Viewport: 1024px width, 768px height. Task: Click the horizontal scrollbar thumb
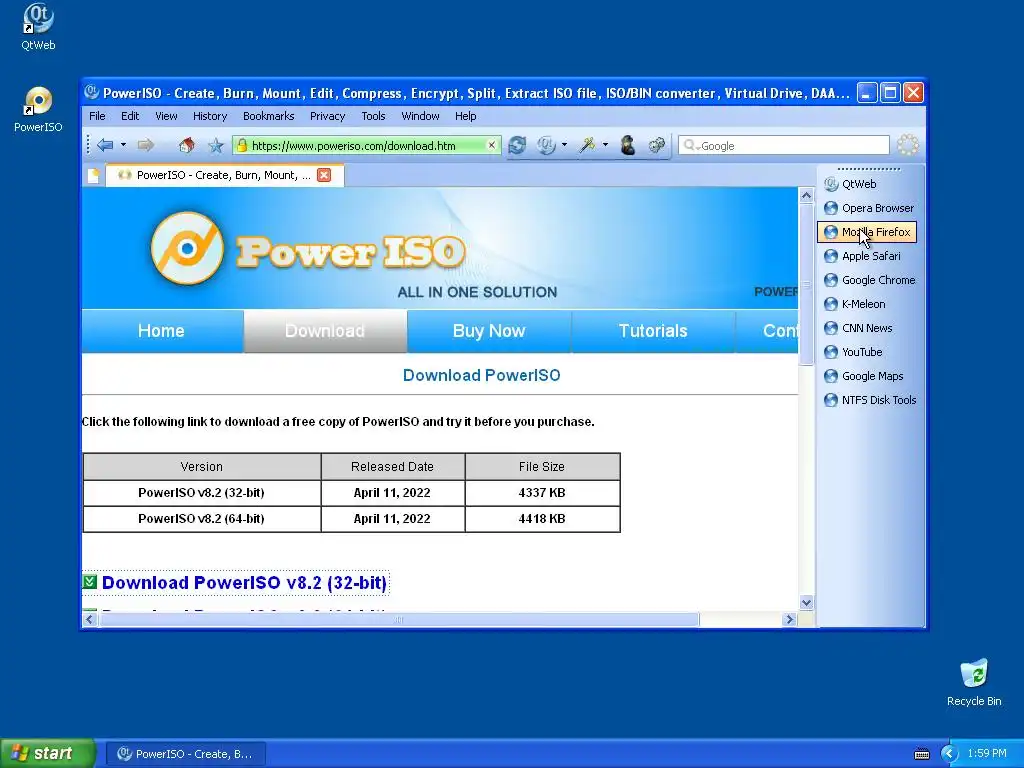point(398,619)
